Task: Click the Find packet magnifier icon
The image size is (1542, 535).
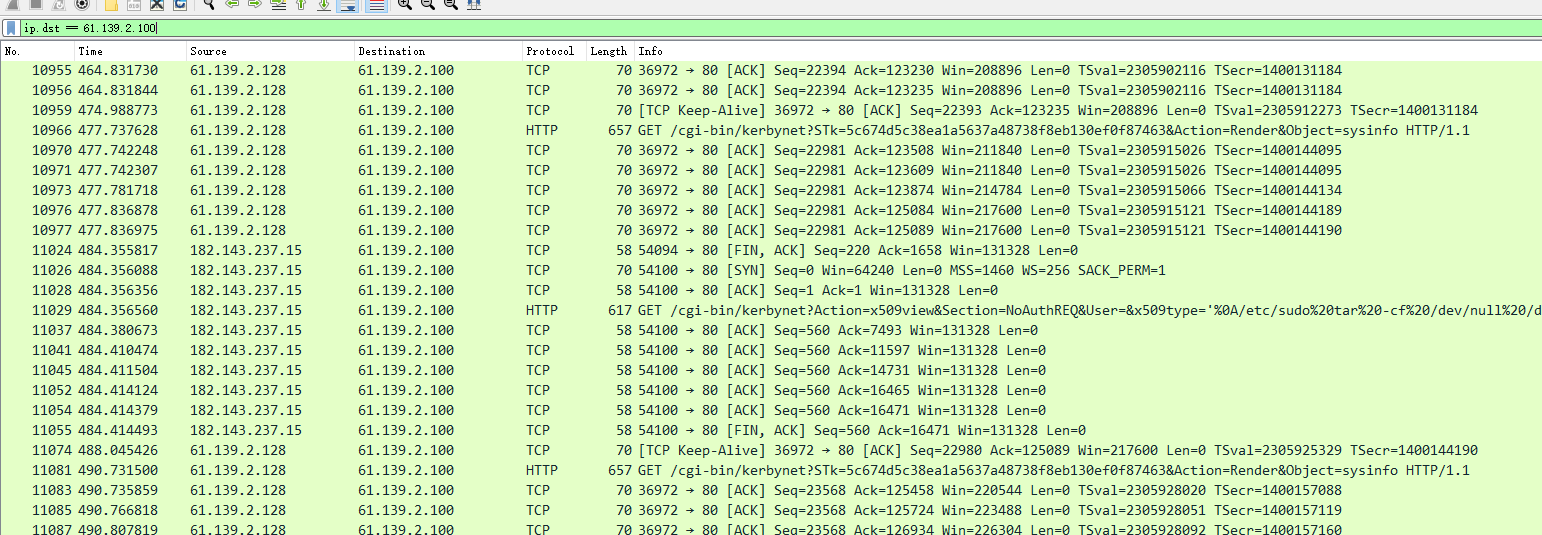Action: (x=209, y=4)
